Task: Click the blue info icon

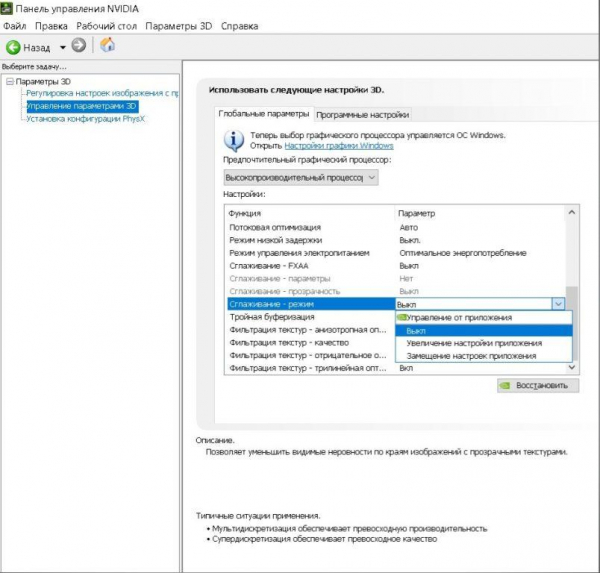Action: [x=234, y=140]
